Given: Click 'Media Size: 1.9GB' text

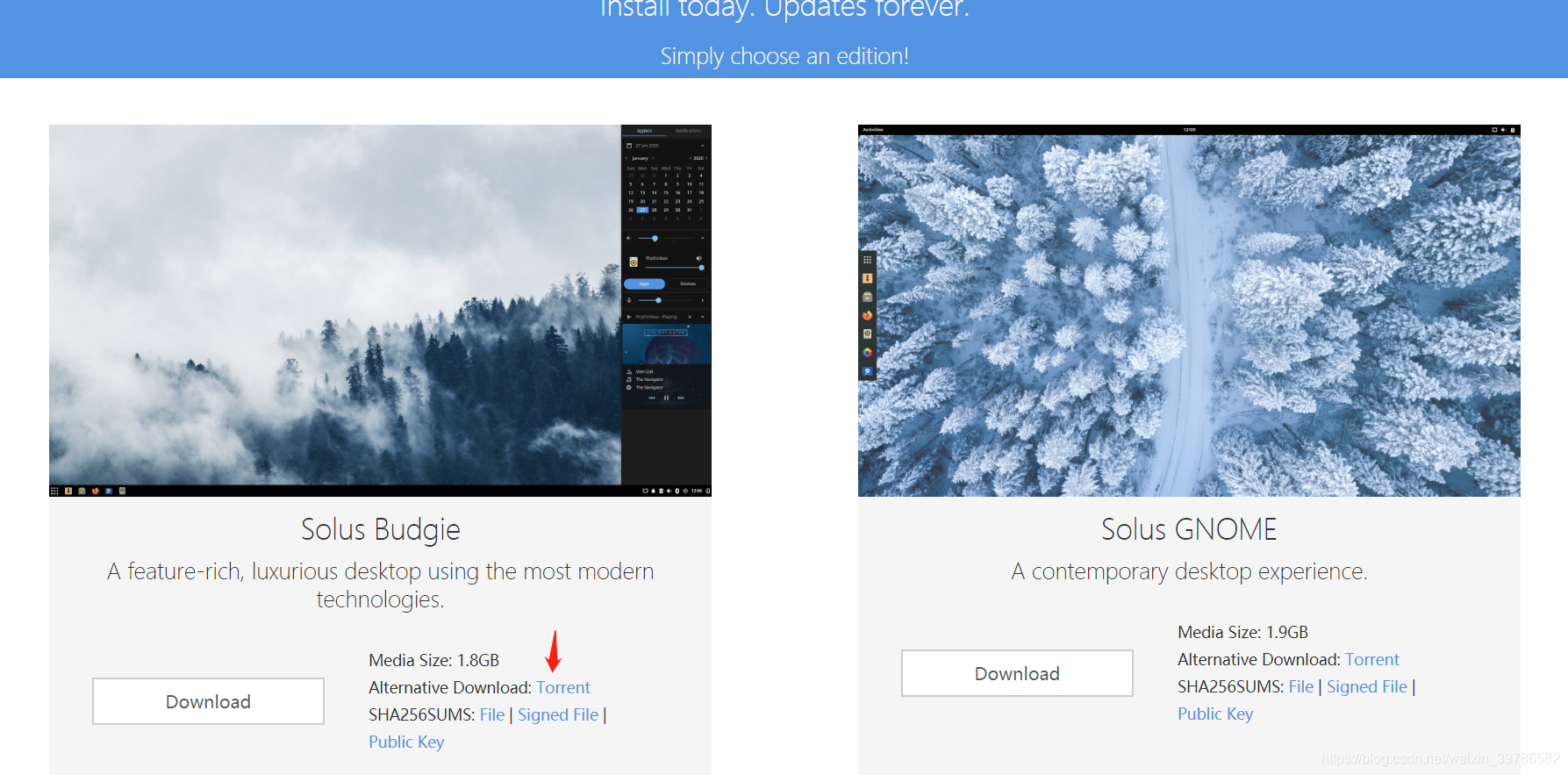Looking at the screenshot, I should [1242, 632].
